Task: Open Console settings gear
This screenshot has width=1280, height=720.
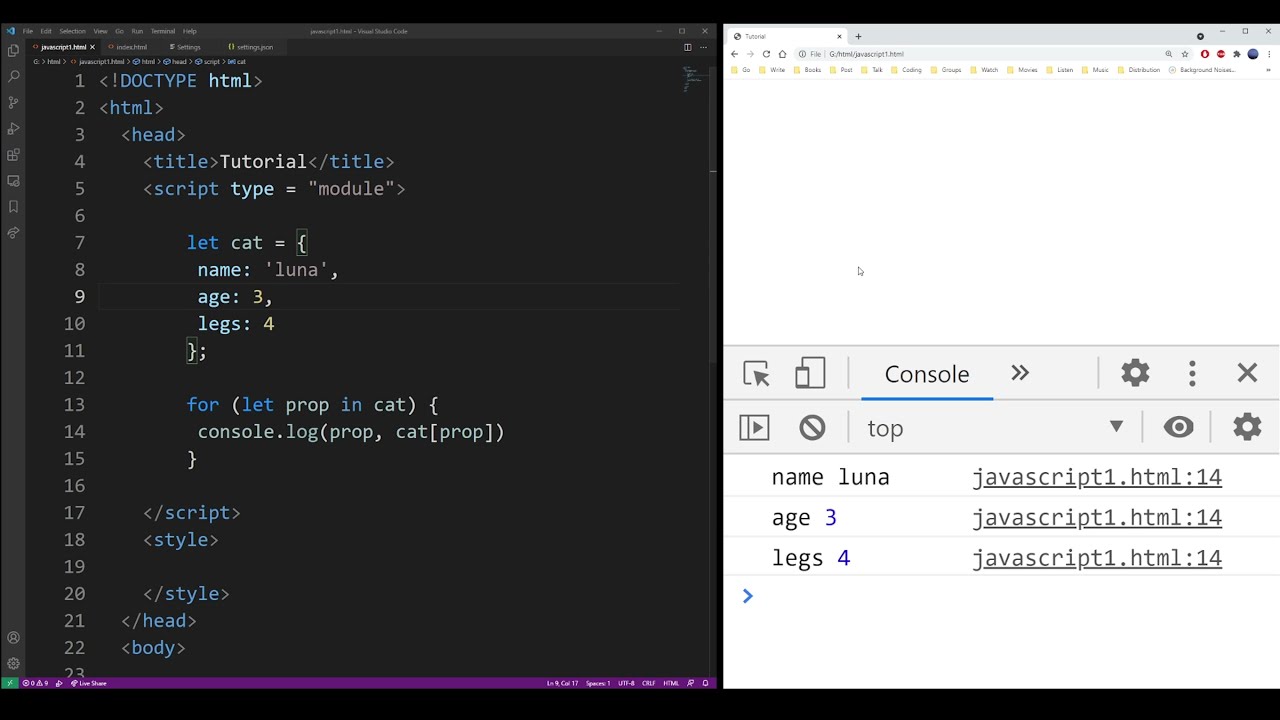Action: click(x=1247, y=427)
